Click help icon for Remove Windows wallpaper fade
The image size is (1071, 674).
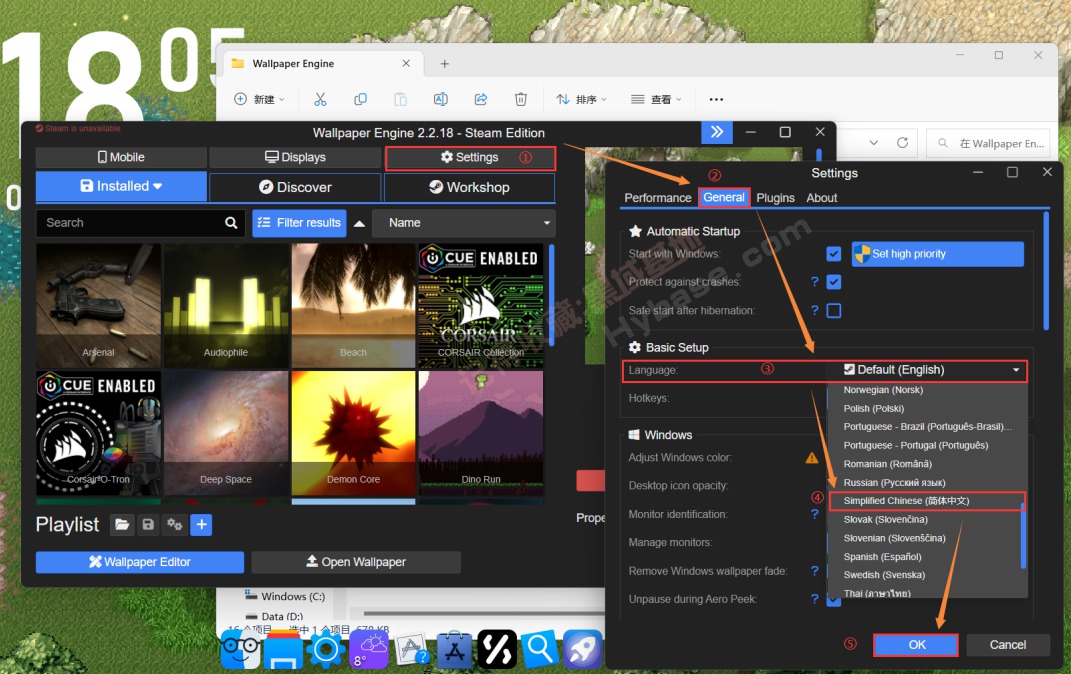(814, 571)
